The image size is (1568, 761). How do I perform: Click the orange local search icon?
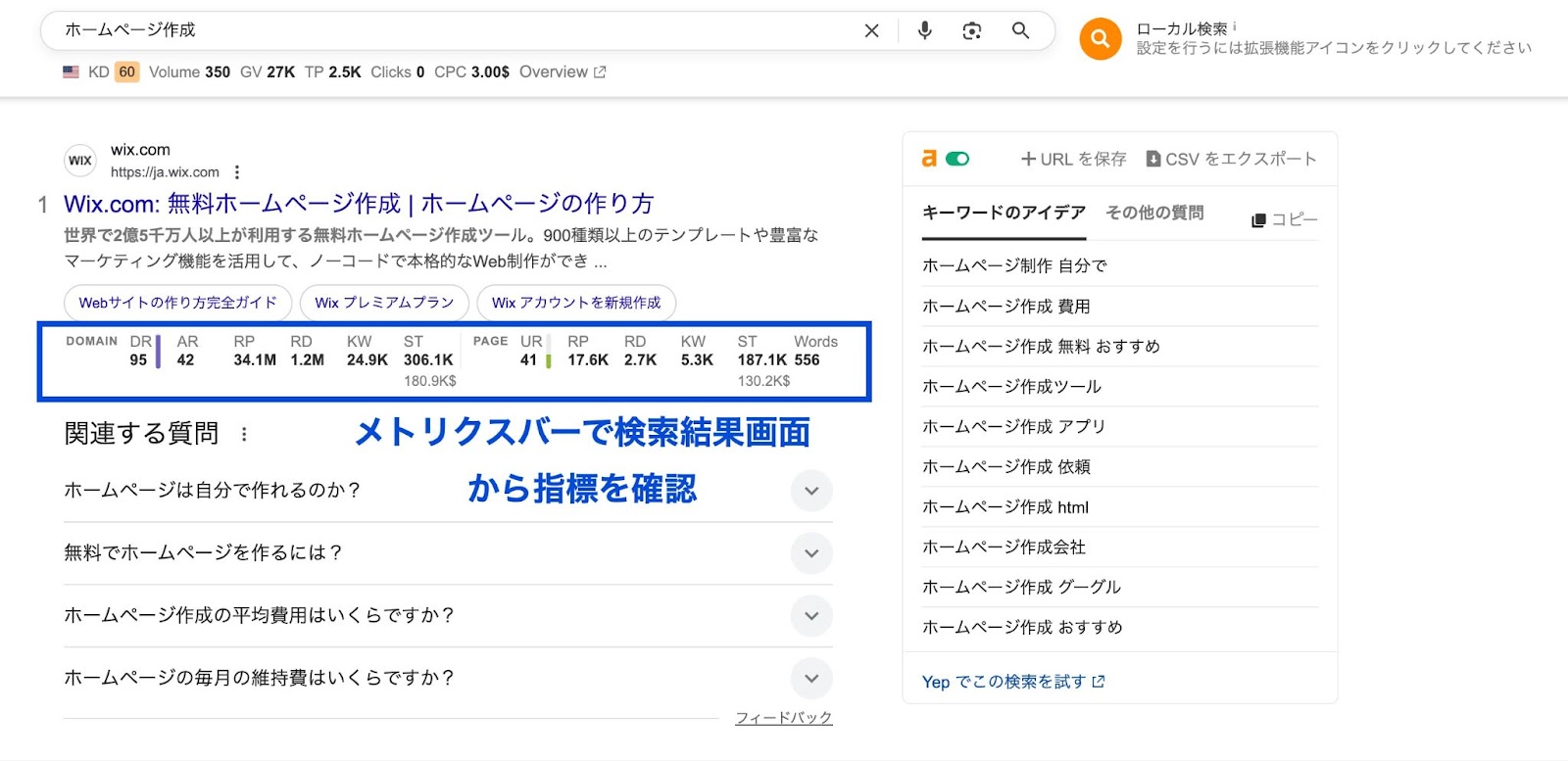point(1101,39)
